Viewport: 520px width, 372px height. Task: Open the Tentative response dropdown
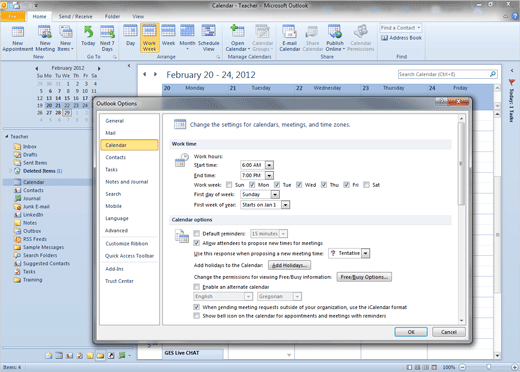(x=366, y=253)
